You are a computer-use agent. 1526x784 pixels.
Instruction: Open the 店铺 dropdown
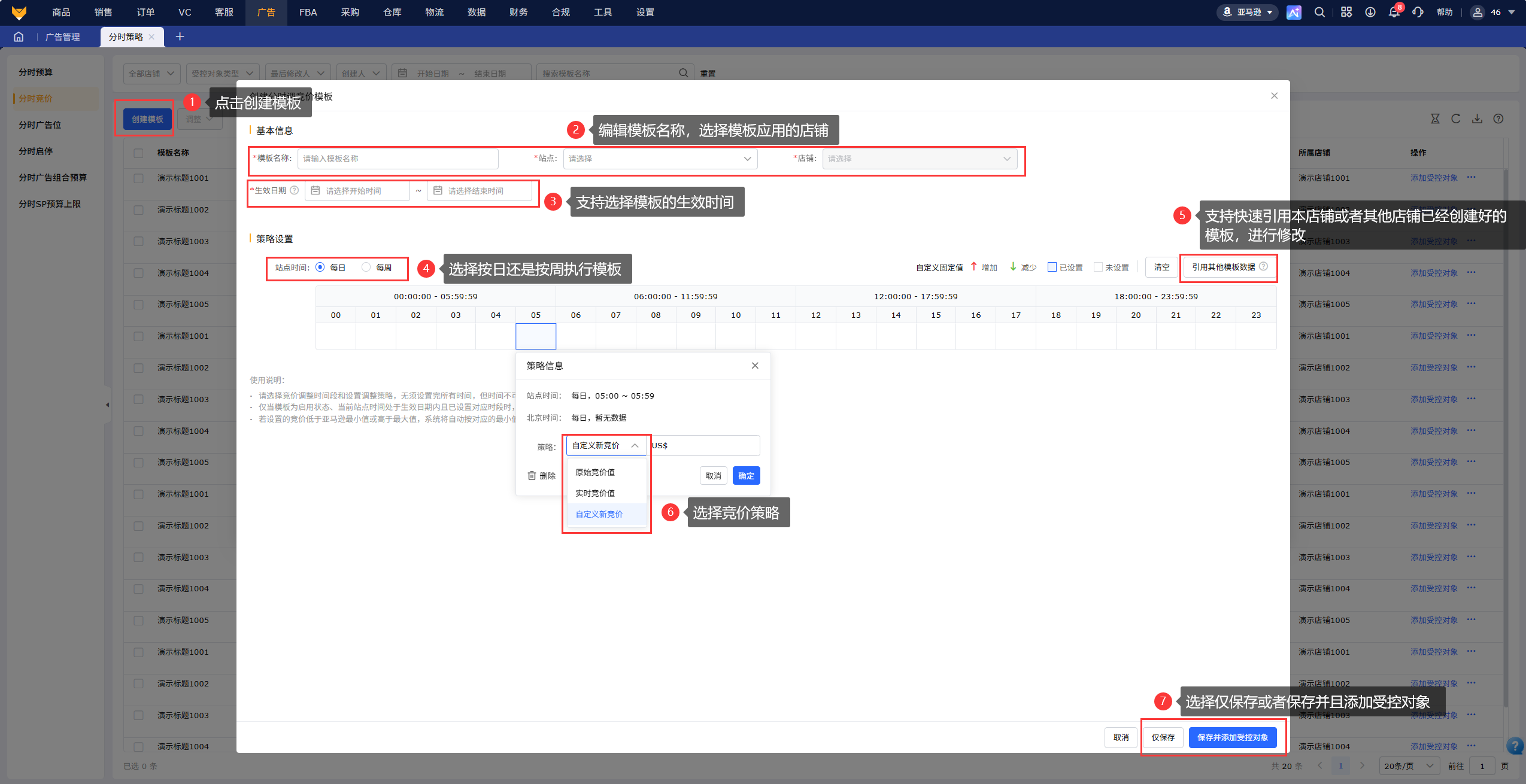(x=920, y=159)
